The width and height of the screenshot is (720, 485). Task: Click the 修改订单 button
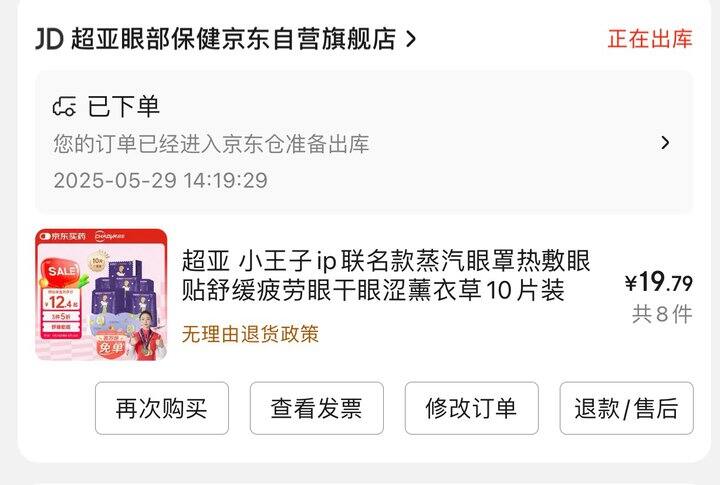pyautogui.click(x=472, y=408)
